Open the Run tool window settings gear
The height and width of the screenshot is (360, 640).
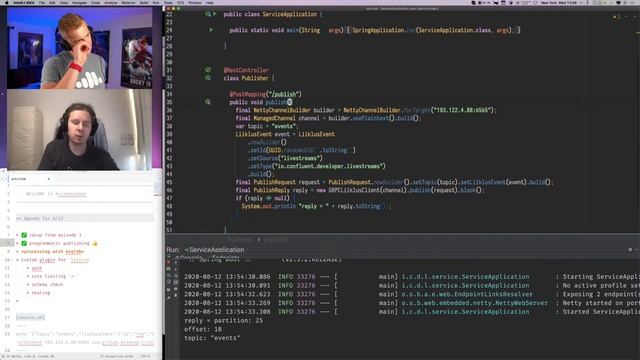[630, 249]
